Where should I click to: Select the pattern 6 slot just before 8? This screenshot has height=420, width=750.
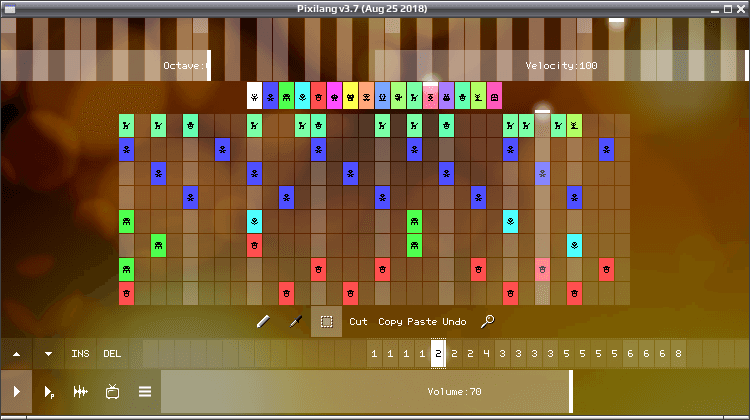point(662,354)
